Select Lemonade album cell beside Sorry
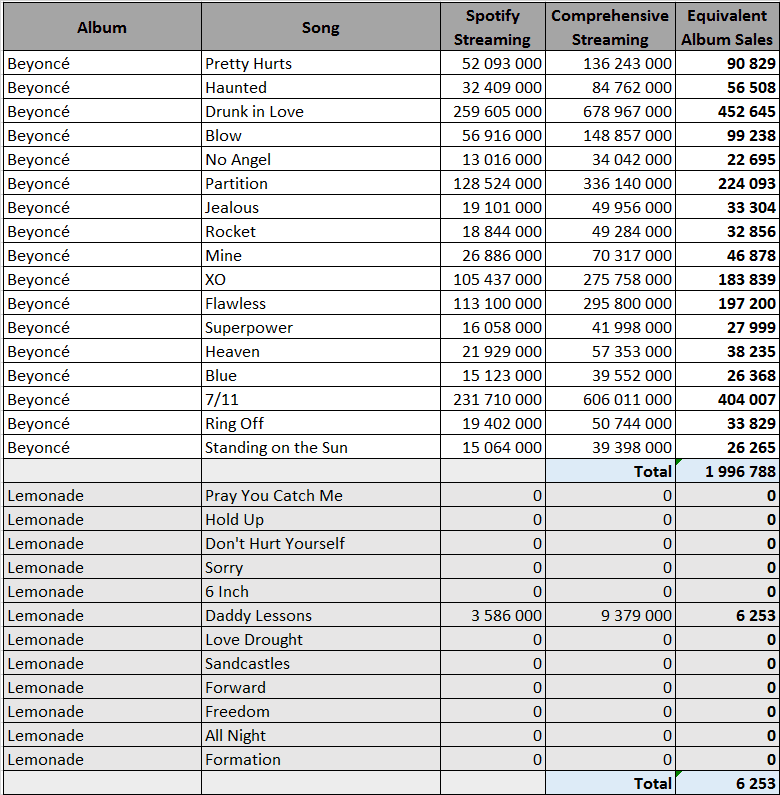Image resolution: width=780 pixels, height=795 pixels. 102,567
